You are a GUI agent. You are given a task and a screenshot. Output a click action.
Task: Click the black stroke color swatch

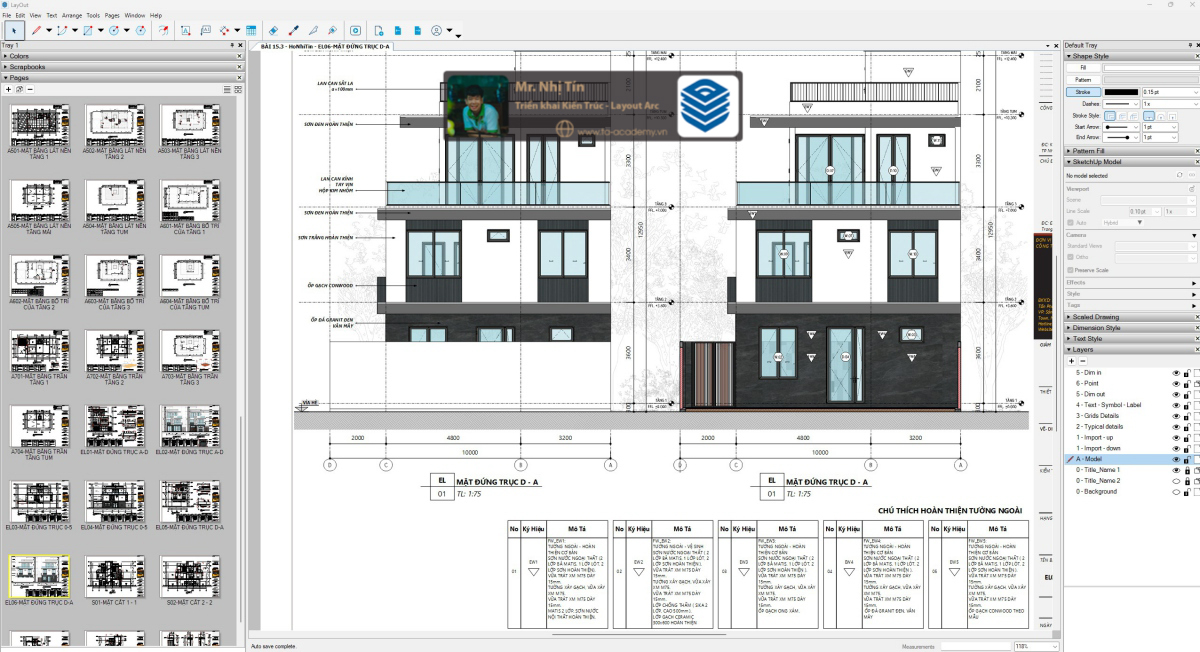(x=1121, y=92)
